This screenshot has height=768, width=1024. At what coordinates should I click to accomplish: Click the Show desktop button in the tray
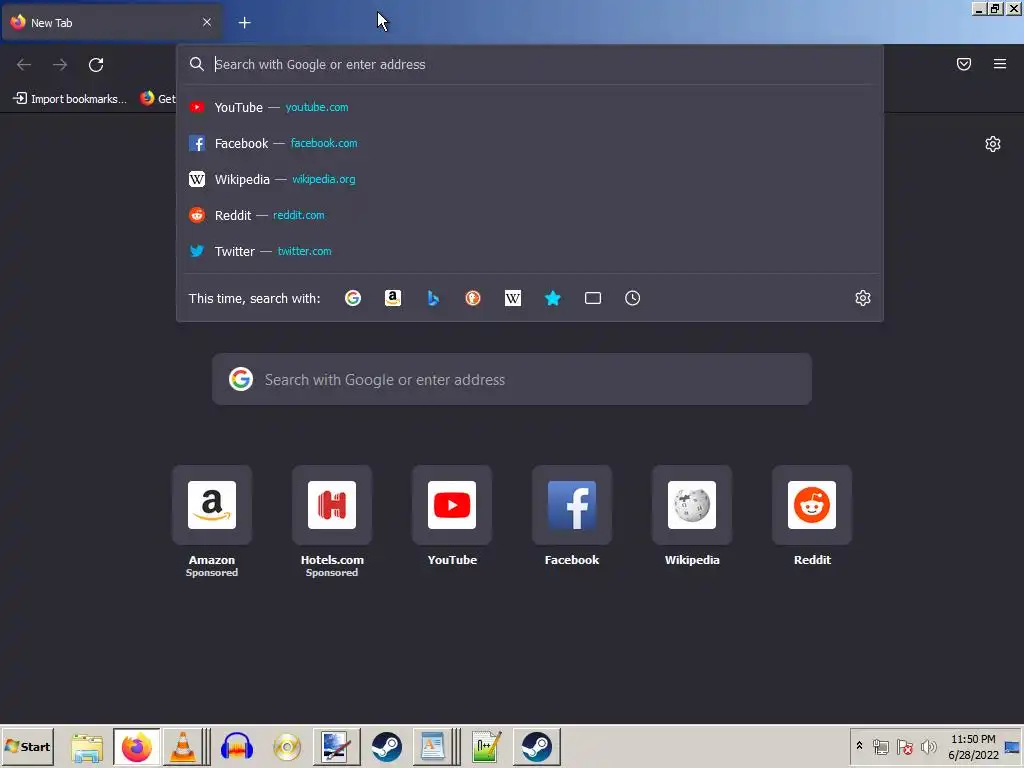pyautogui.click(x=1013, y=747)
